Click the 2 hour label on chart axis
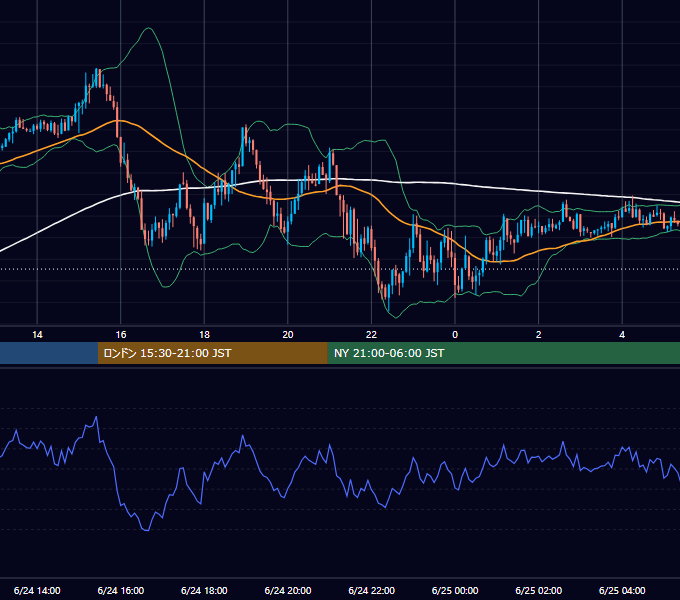Screen dimensions: 680x600 [x=539, y=335]
